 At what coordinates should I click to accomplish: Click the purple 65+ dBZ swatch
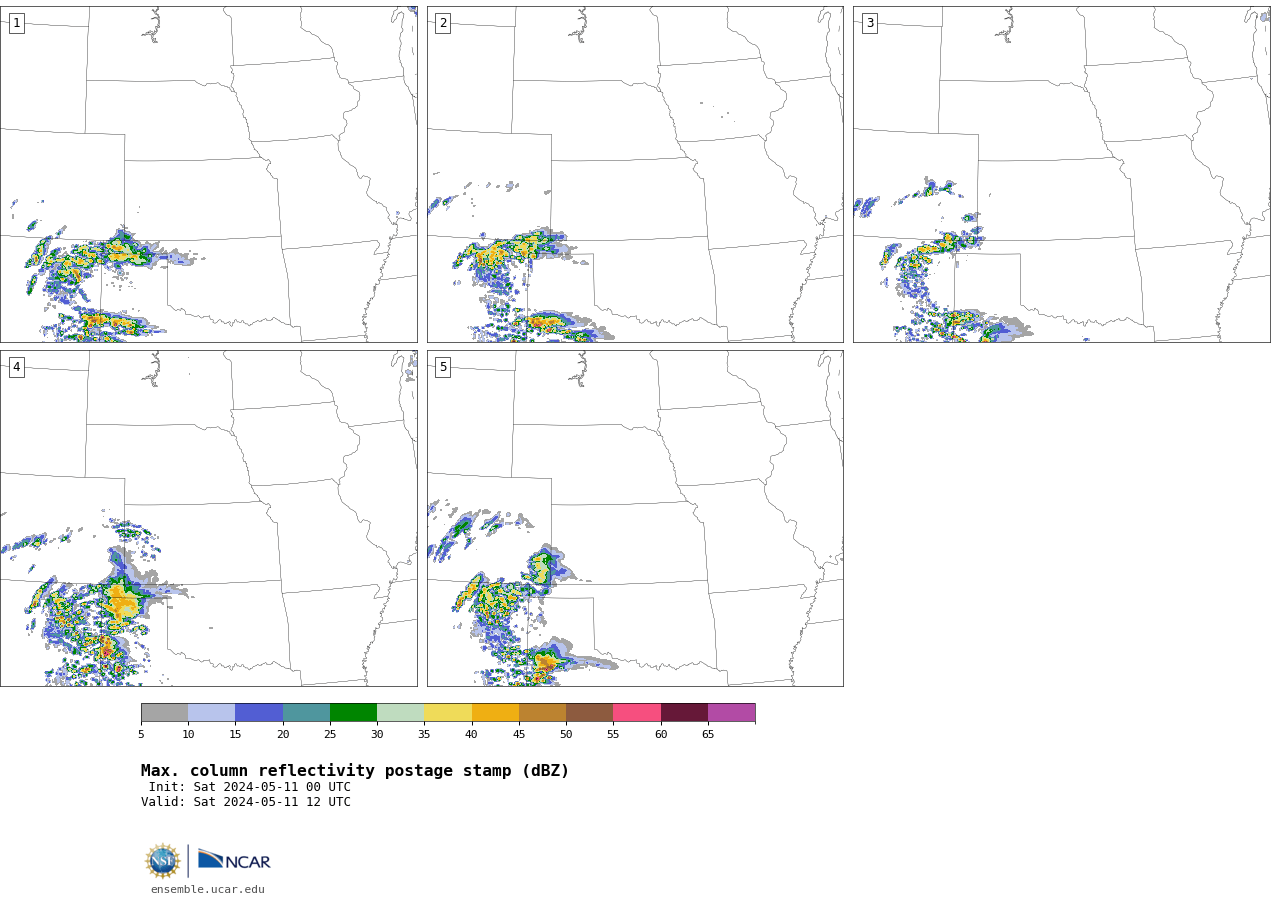pyautogui.click(x=731, y=712)
